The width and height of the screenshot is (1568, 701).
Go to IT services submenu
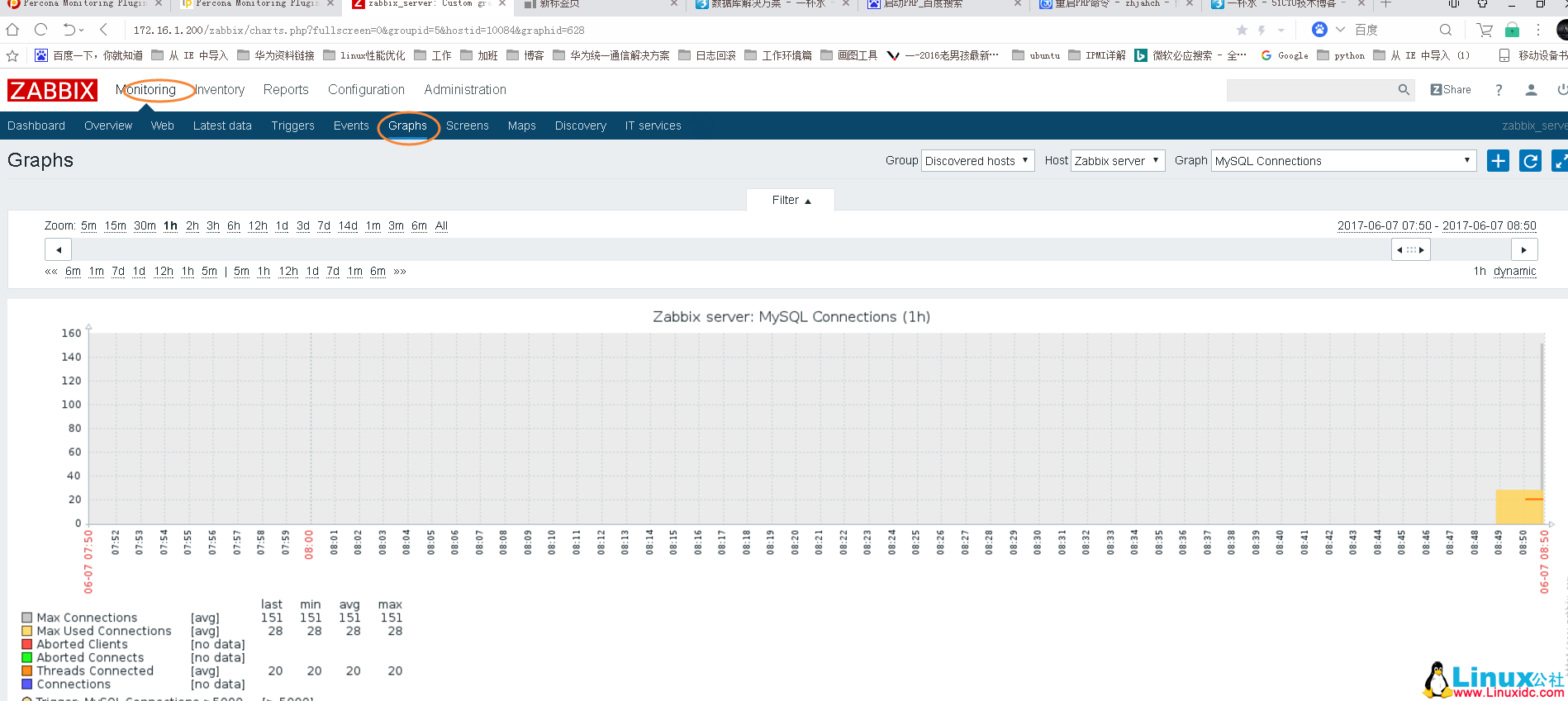coord(653,126)
